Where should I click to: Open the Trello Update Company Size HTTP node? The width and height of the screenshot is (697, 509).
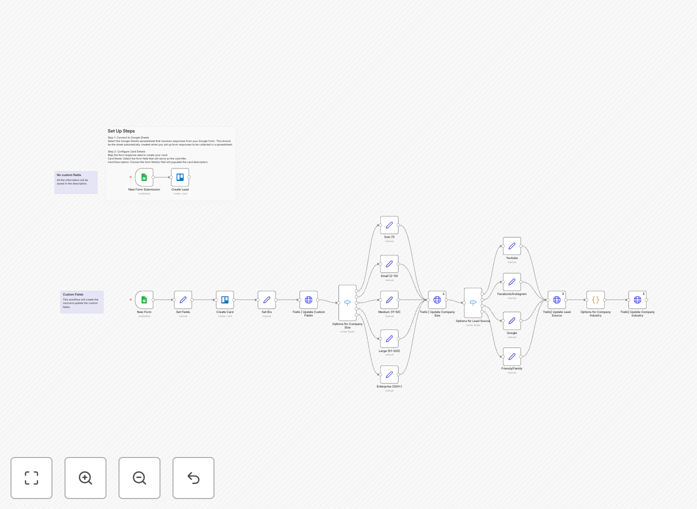437,300
